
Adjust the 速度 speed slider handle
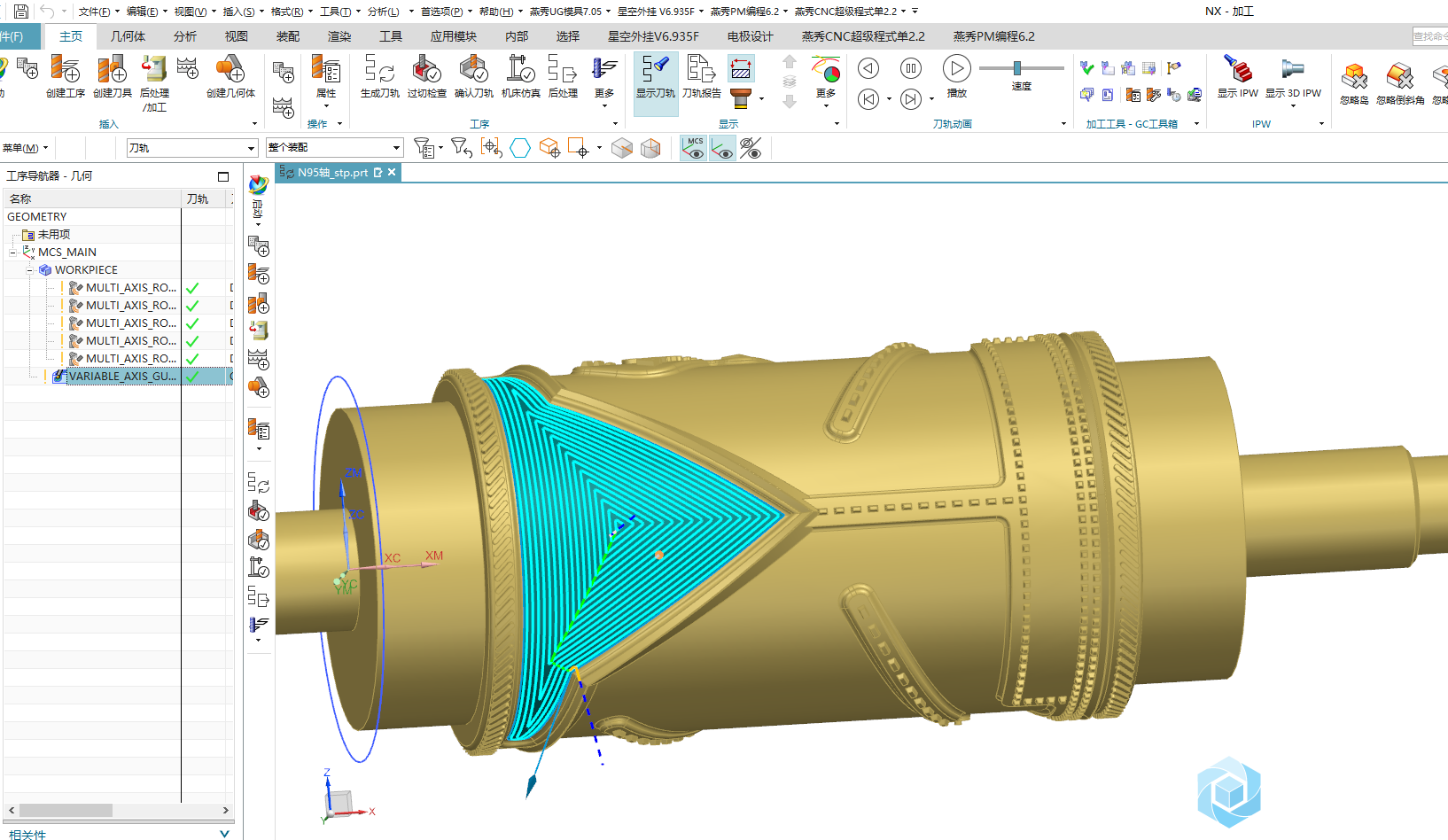(x=1017, y=68)
